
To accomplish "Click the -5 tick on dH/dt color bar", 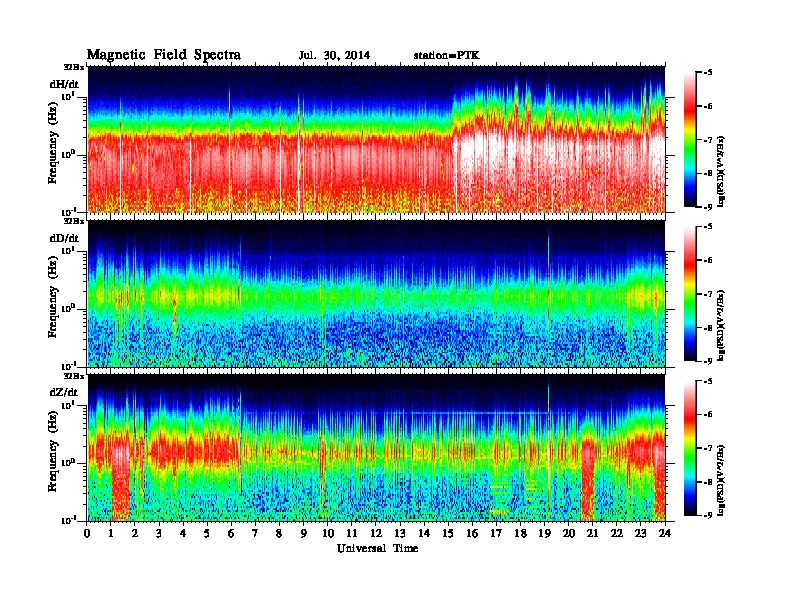I will [x=709, y=73].
